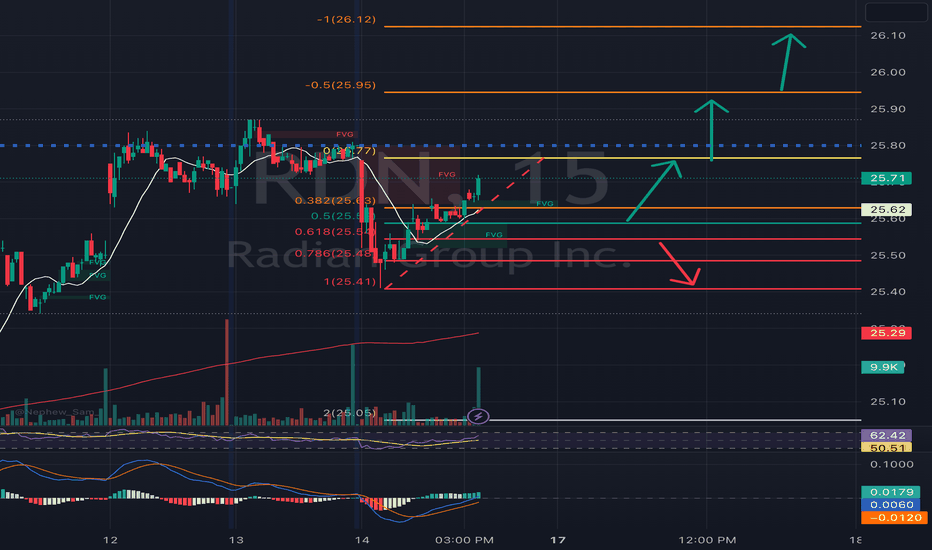
Task: Click the white 25.62 price label
Action: 887,209
